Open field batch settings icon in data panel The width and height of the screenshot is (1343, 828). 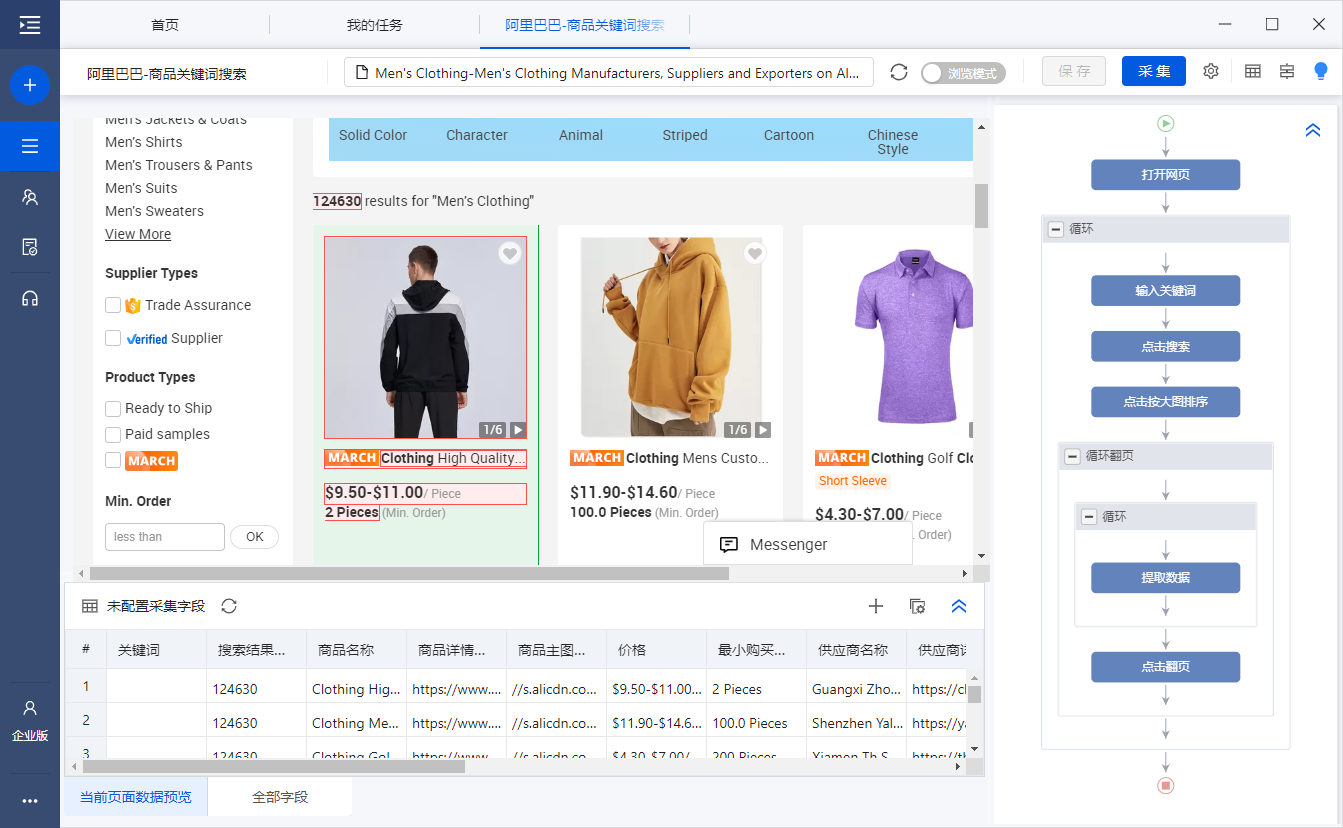pos(917,606)
